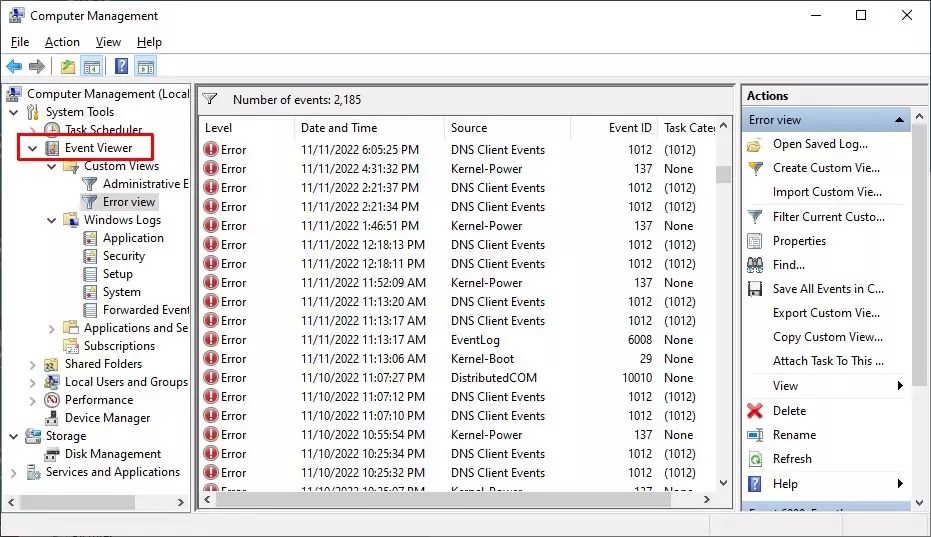Click Copy Custom View action

pos(828,337)
